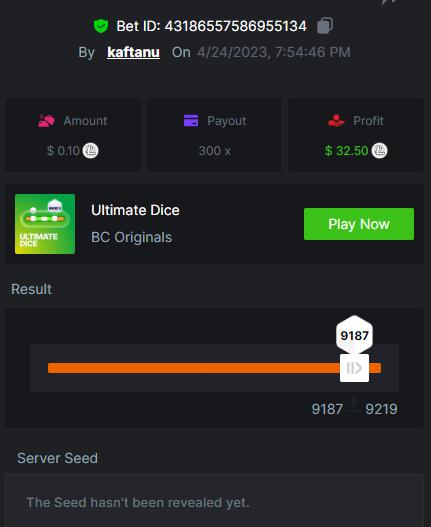The image size is (431, 527).
Task: Click the coin icon beside $ 0.10
Action: pyautogui.click(x=90, y=151)
